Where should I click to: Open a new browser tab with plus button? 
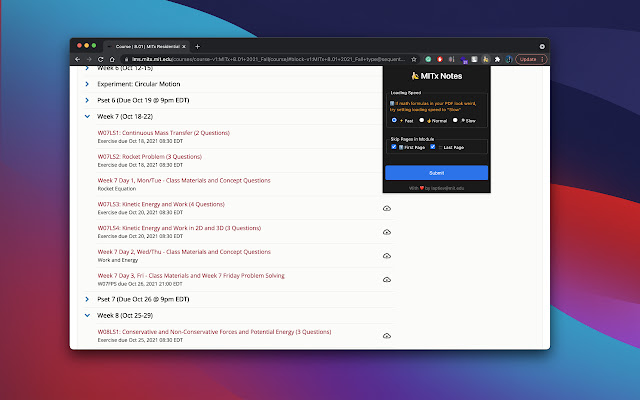click(197, 46)
